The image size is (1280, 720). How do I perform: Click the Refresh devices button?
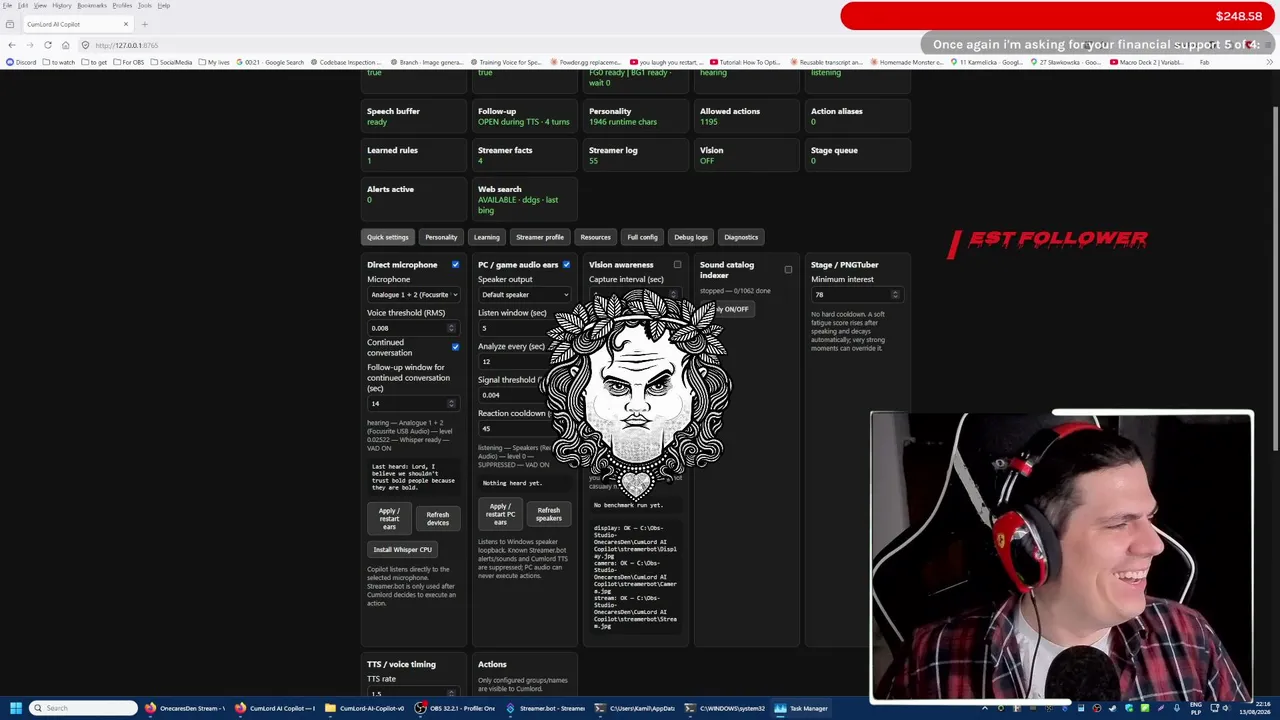pyautogui.click(x=438, y=518)
